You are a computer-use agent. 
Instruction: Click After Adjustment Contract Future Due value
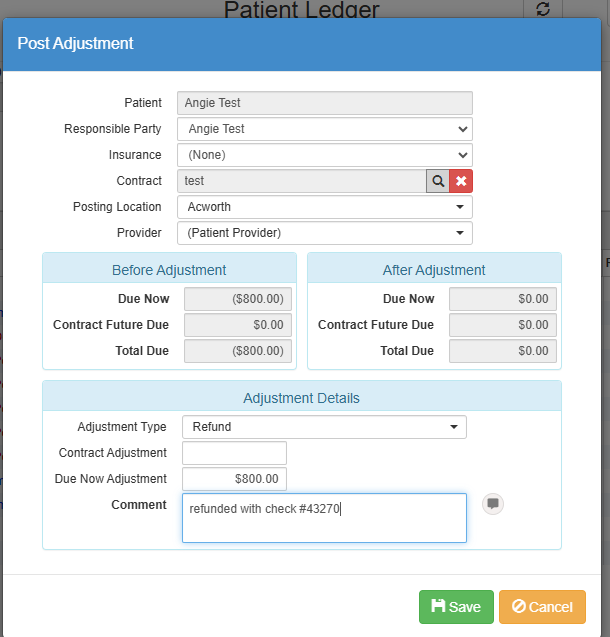[x=503, y=325]
